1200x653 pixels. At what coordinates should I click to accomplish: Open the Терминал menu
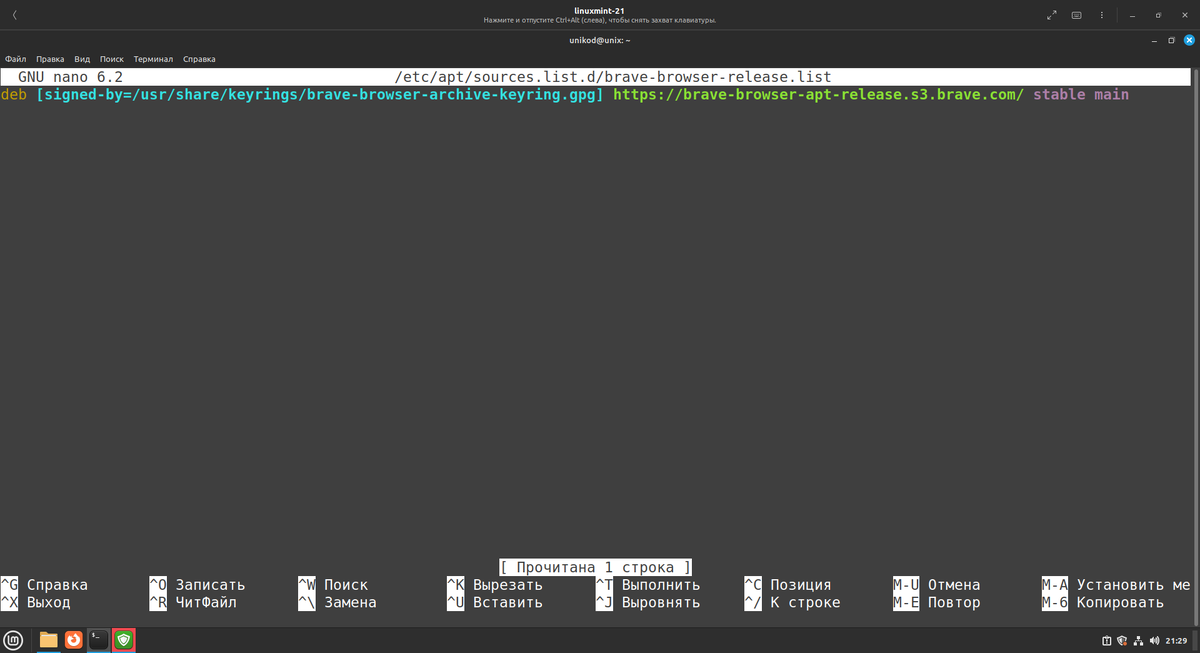click(x=153, y=59)
